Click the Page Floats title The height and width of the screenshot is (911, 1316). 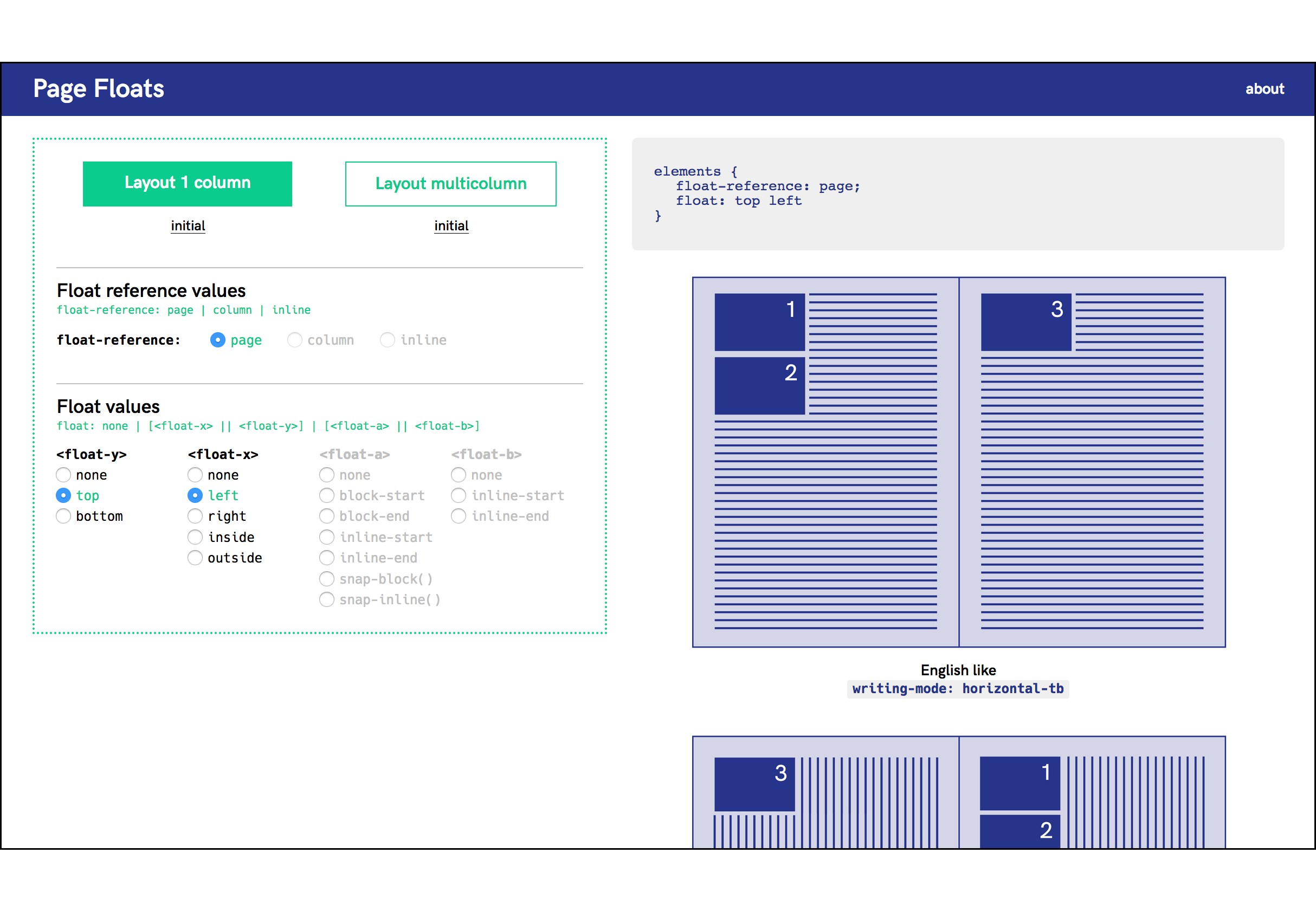pyautogui.click(x=99, y=89)
